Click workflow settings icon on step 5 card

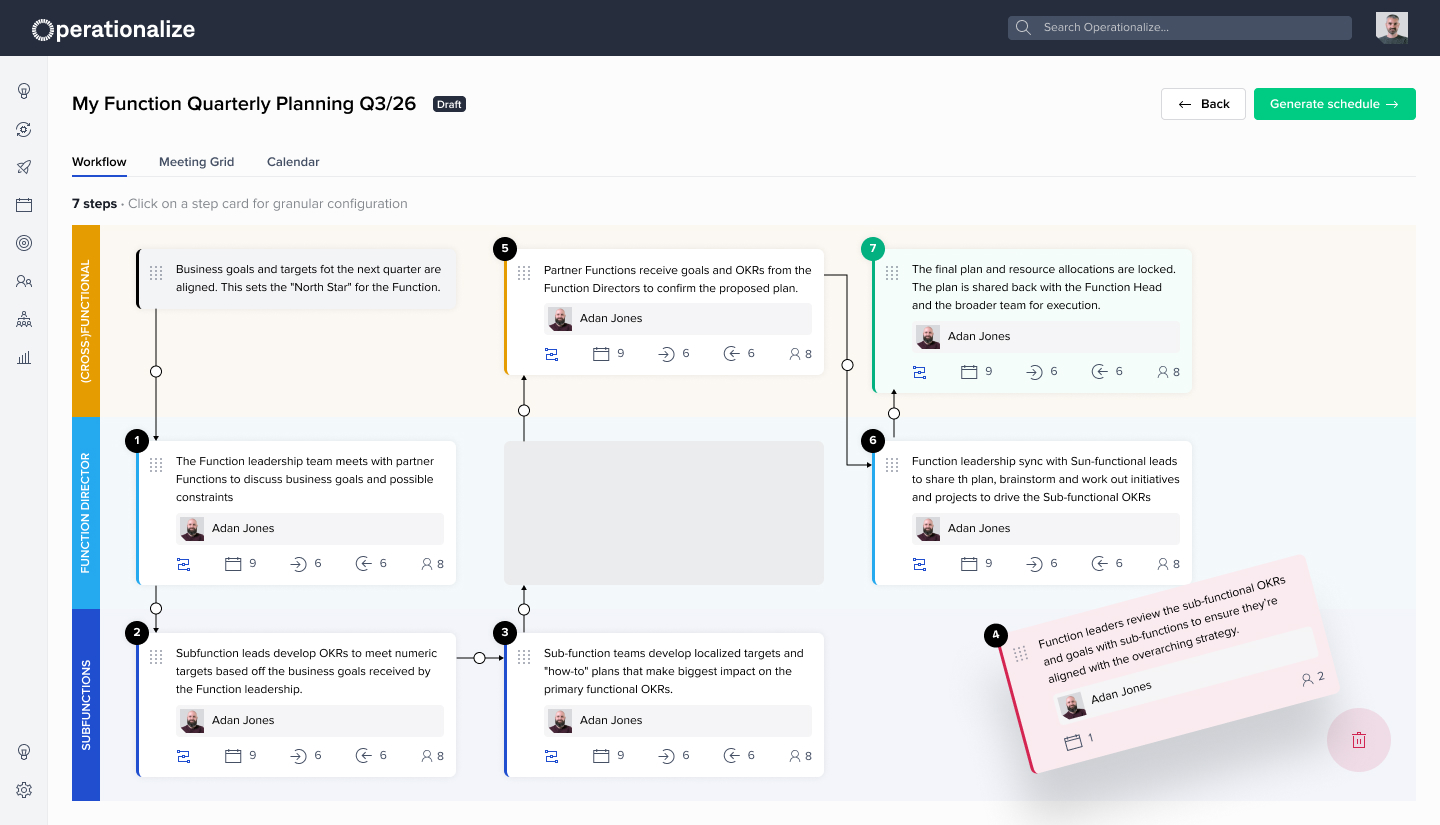pyautogui.click(x=551, y=354)
